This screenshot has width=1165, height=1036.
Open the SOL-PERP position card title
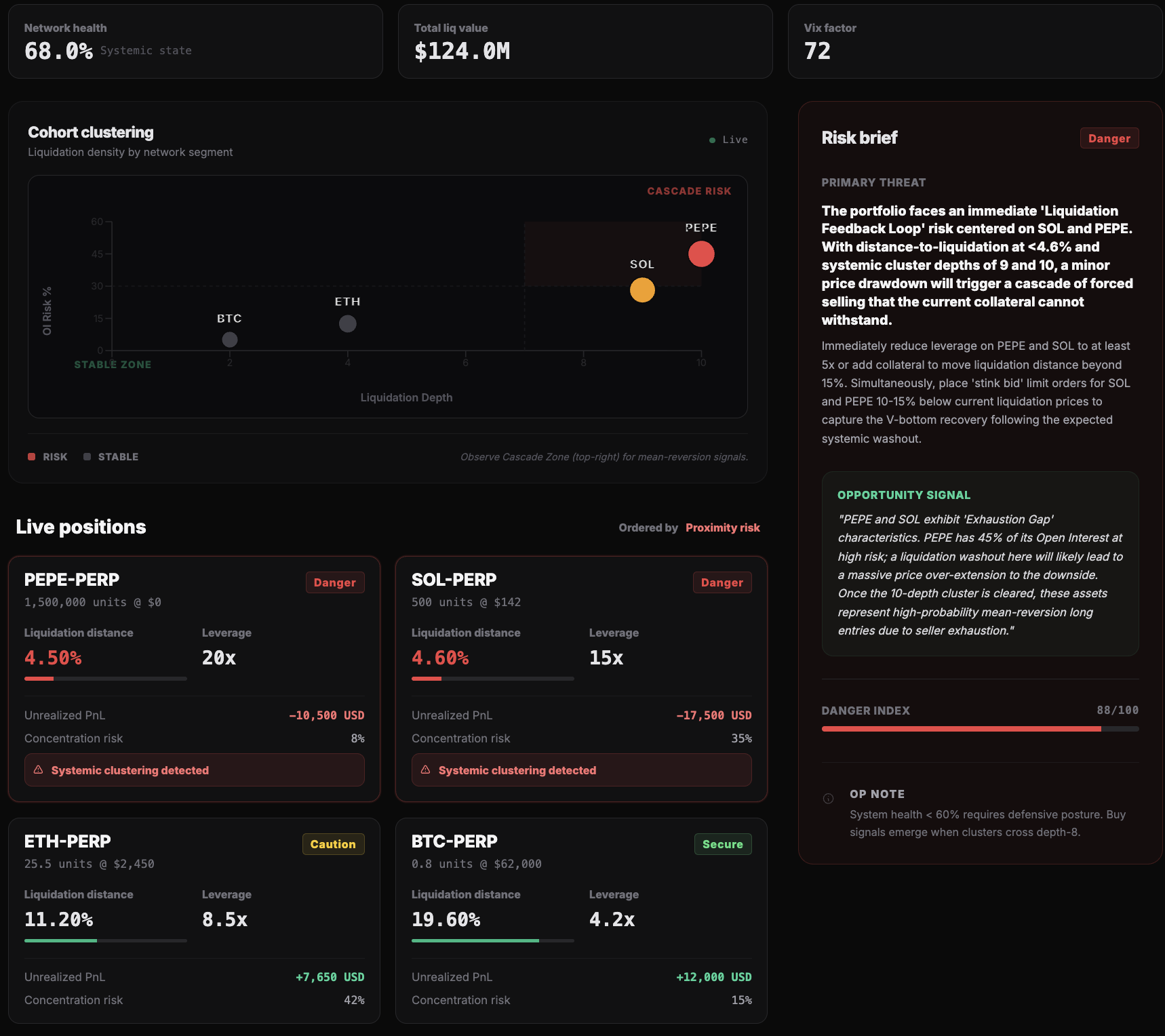click(454, 580)
